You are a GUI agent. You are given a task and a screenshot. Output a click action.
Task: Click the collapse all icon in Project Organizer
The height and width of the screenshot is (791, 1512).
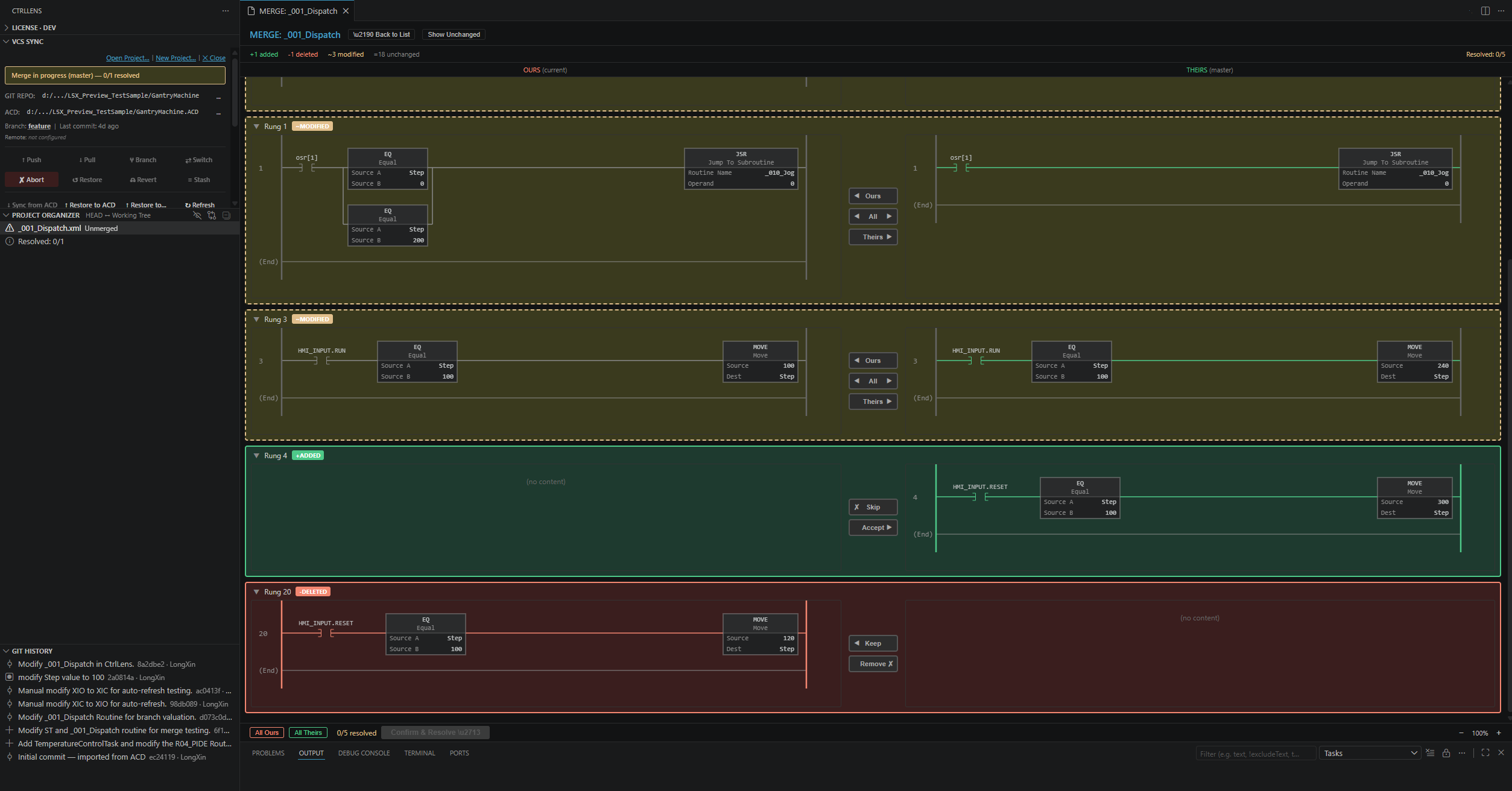(227, 215)
